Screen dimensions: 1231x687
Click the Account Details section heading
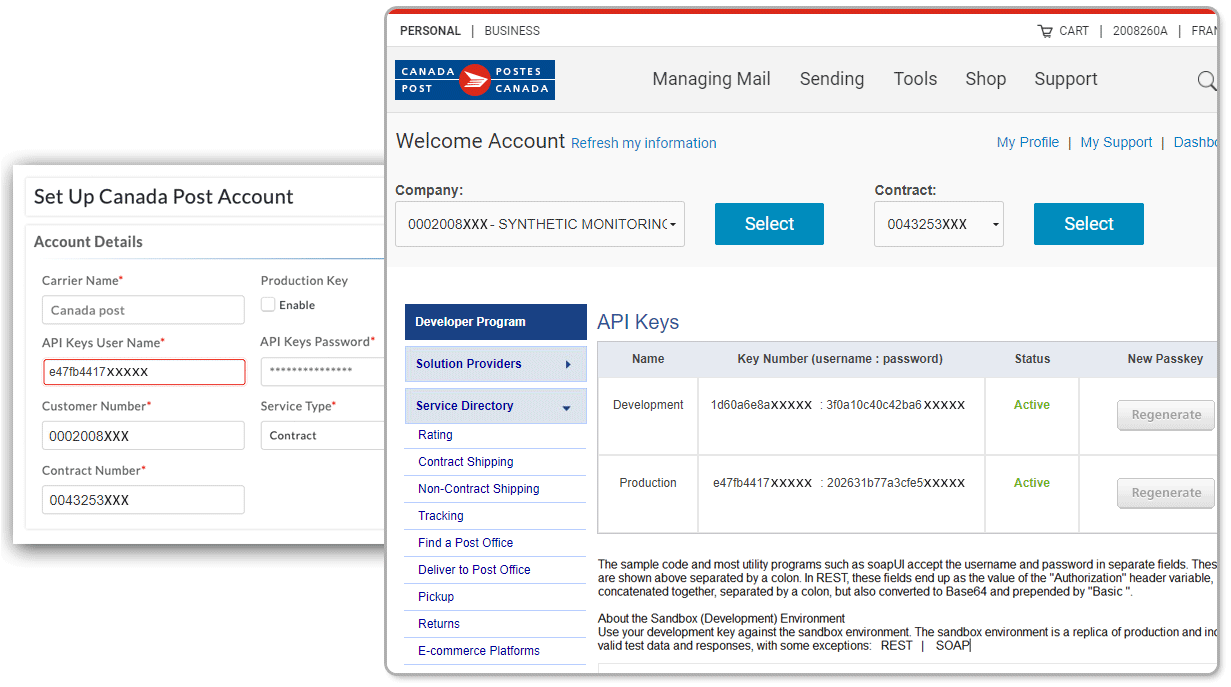pos(88,242)
